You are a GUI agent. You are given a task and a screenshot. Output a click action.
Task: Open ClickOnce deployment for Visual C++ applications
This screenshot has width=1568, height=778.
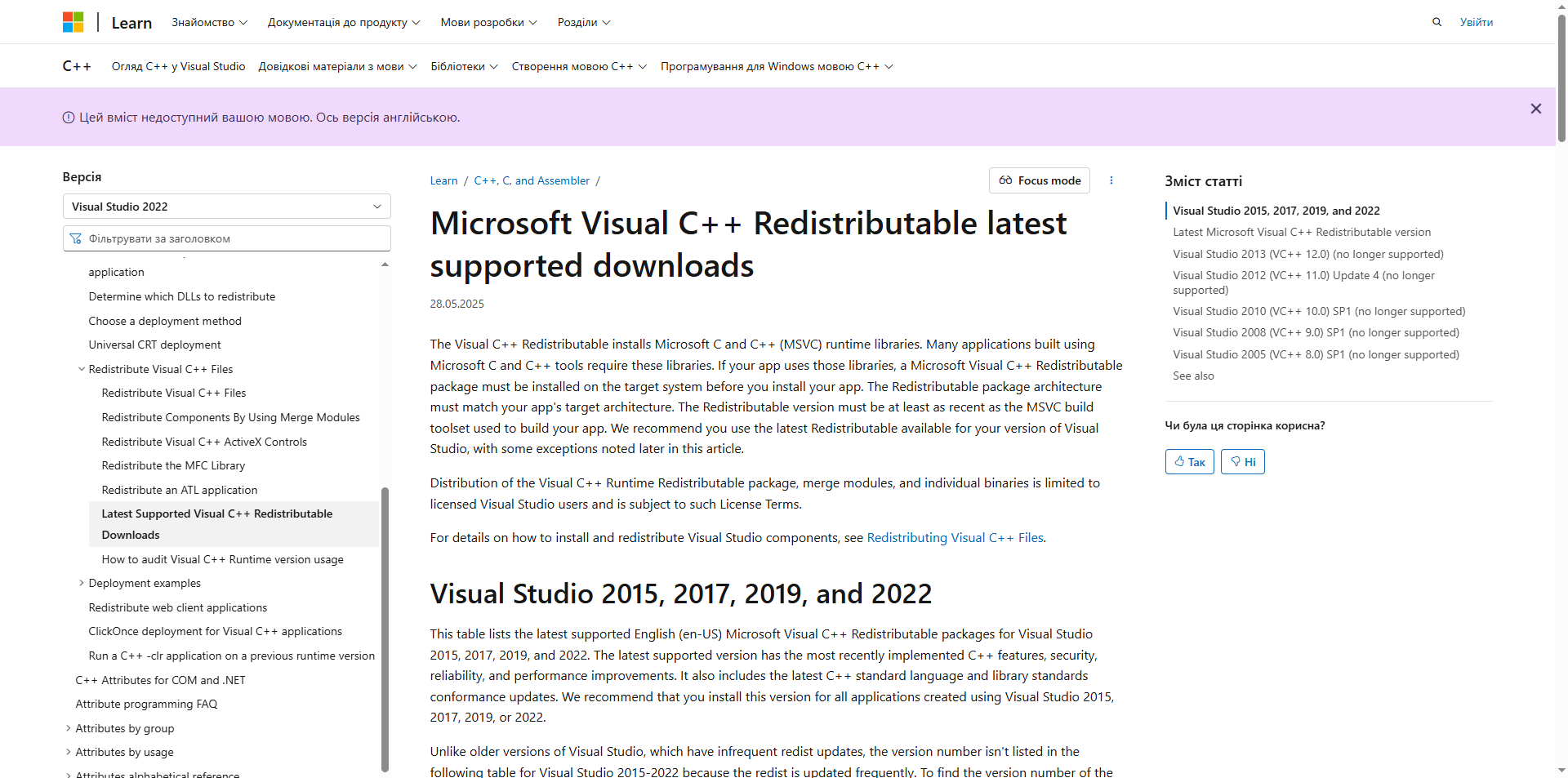pyautogui.click(x=215, y=631)
